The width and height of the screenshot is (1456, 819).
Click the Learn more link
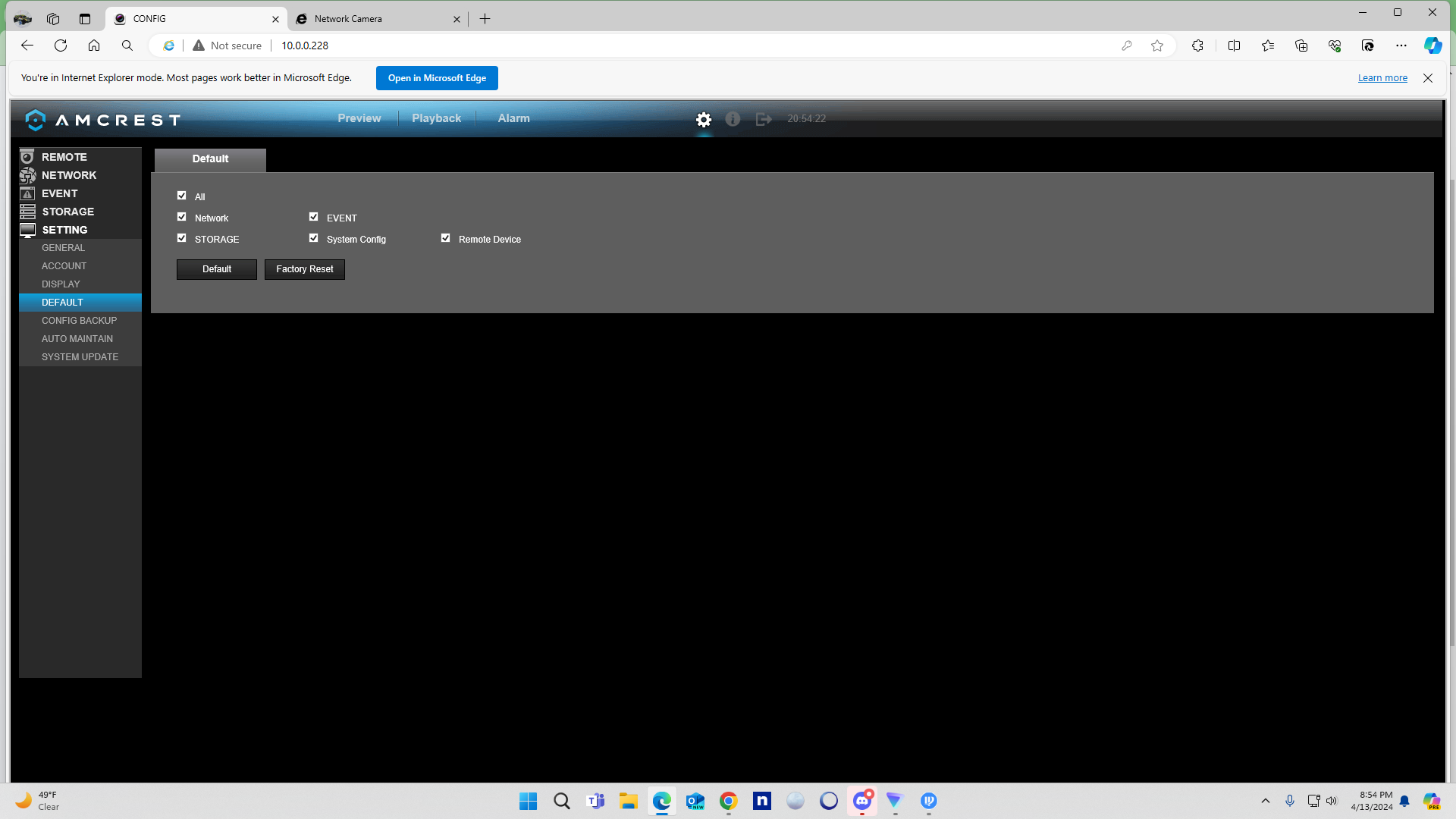[1382, 78]
